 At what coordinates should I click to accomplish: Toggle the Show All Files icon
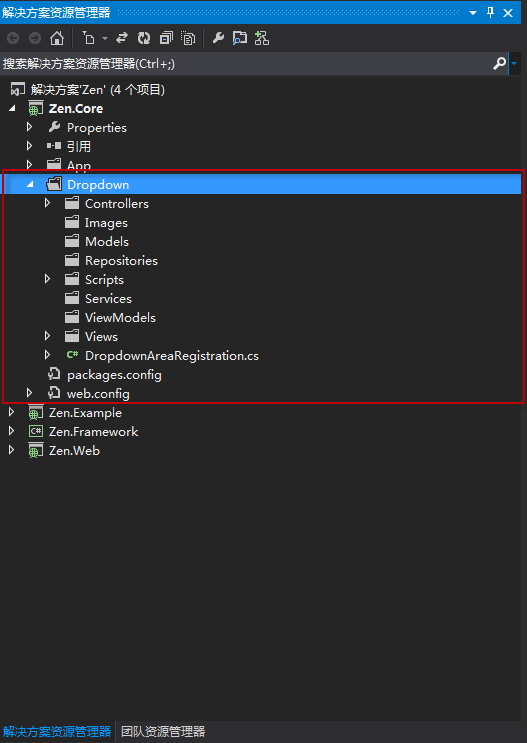188,38
